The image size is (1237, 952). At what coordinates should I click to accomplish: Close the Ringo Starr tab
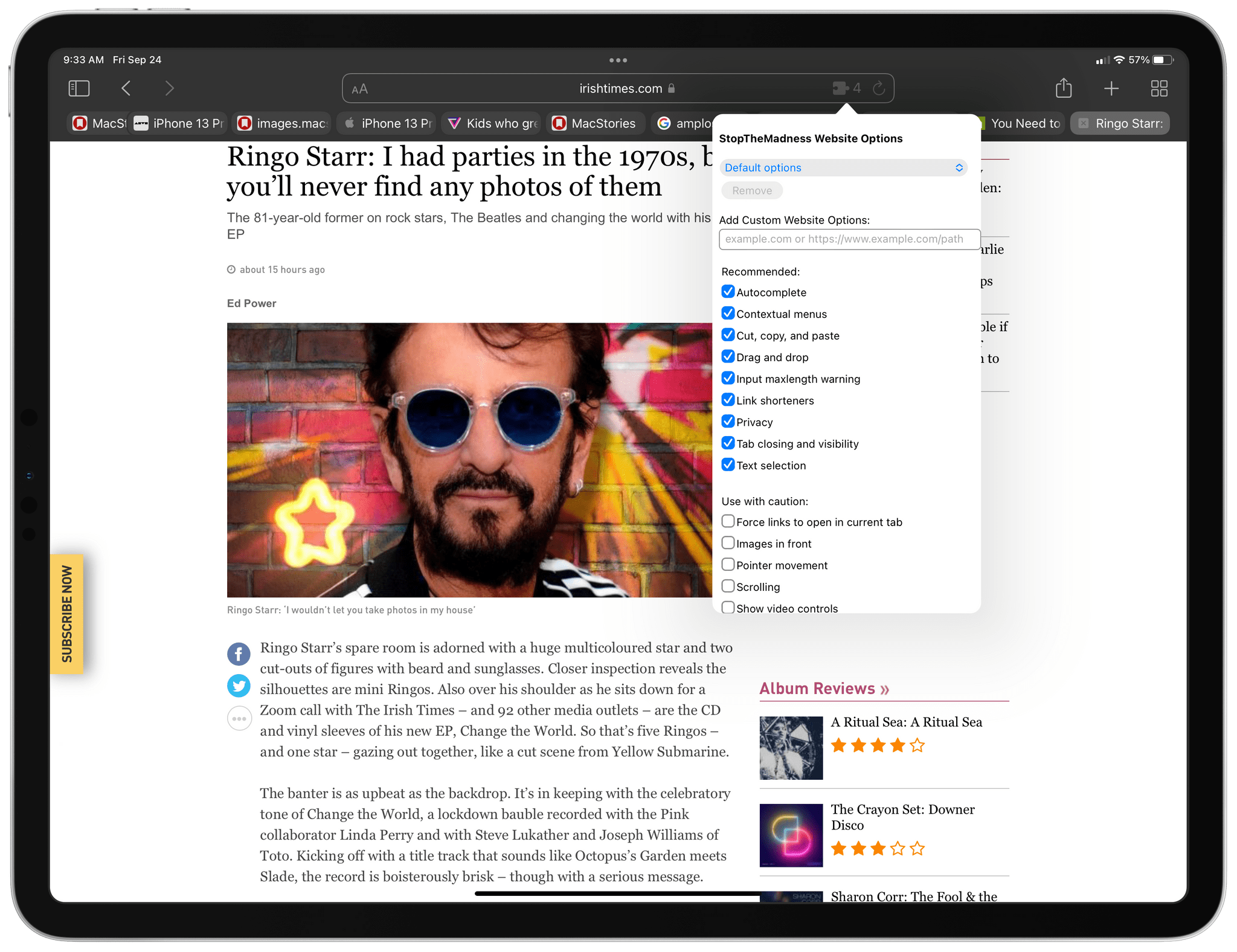pyautogui.click(x=1084, y=123)
